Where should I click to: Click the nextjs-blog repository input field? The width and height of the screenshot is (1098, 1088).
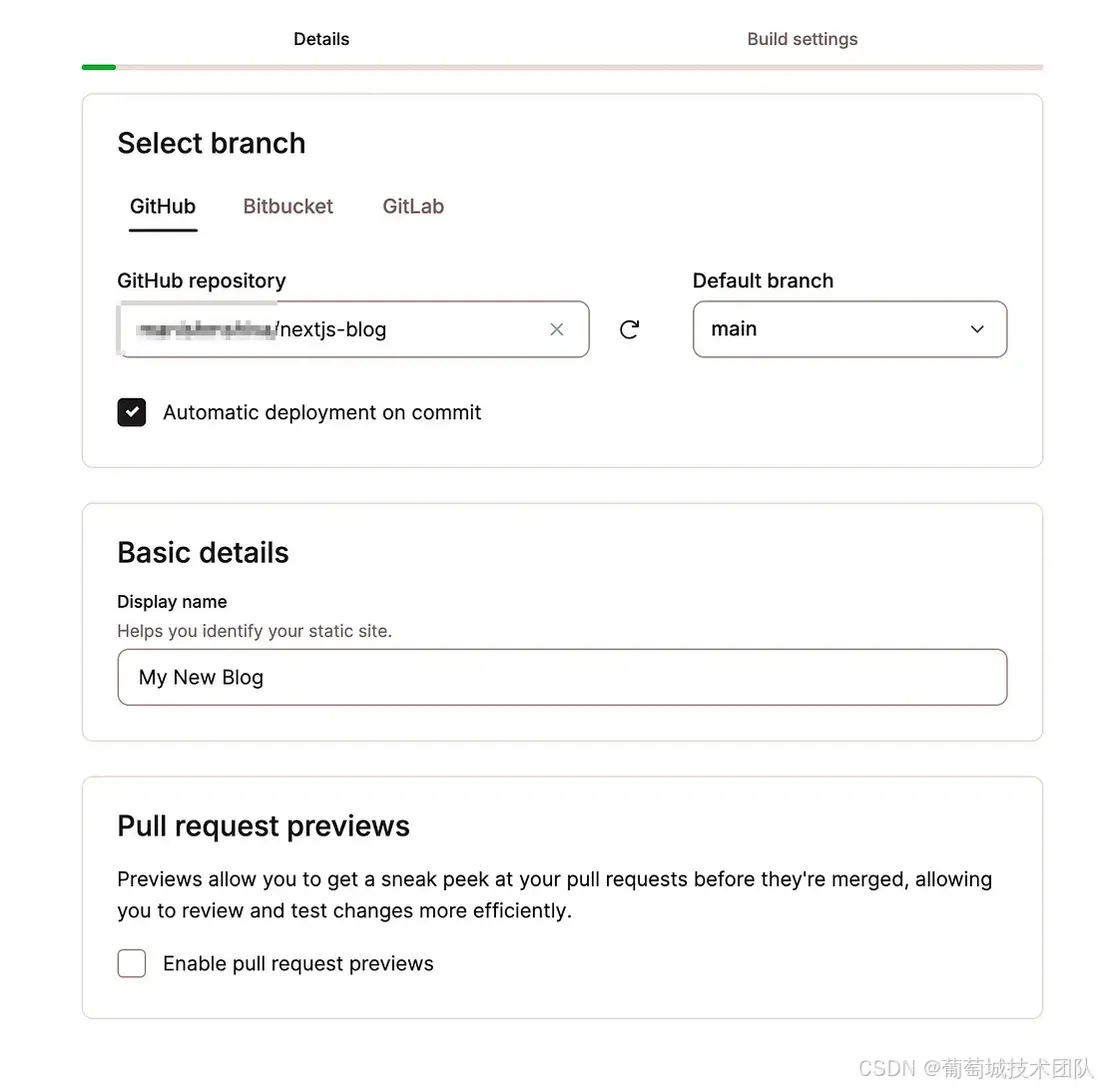(x=400, y=329)
